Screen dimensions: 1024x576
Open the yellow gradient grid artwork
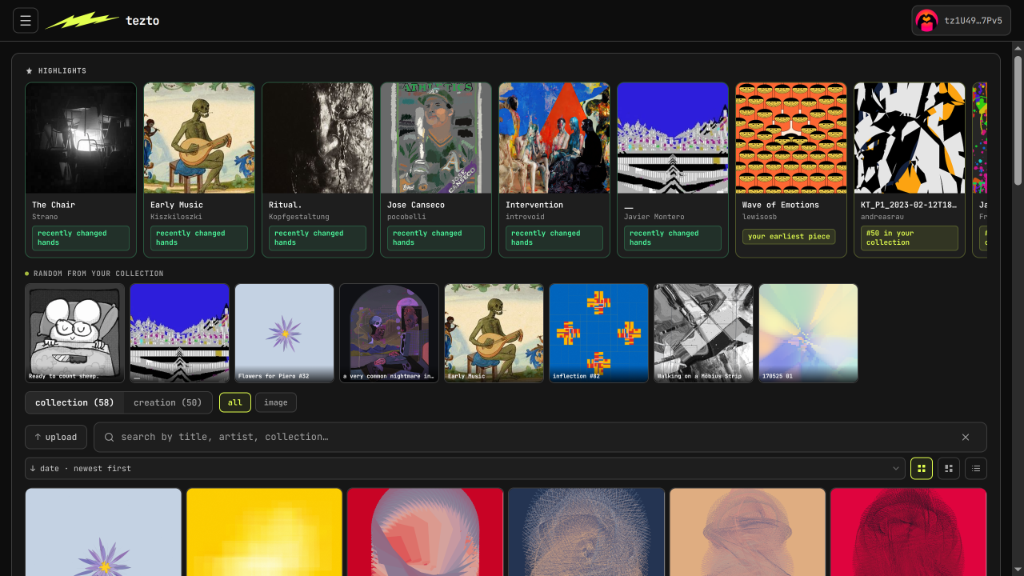264,532
